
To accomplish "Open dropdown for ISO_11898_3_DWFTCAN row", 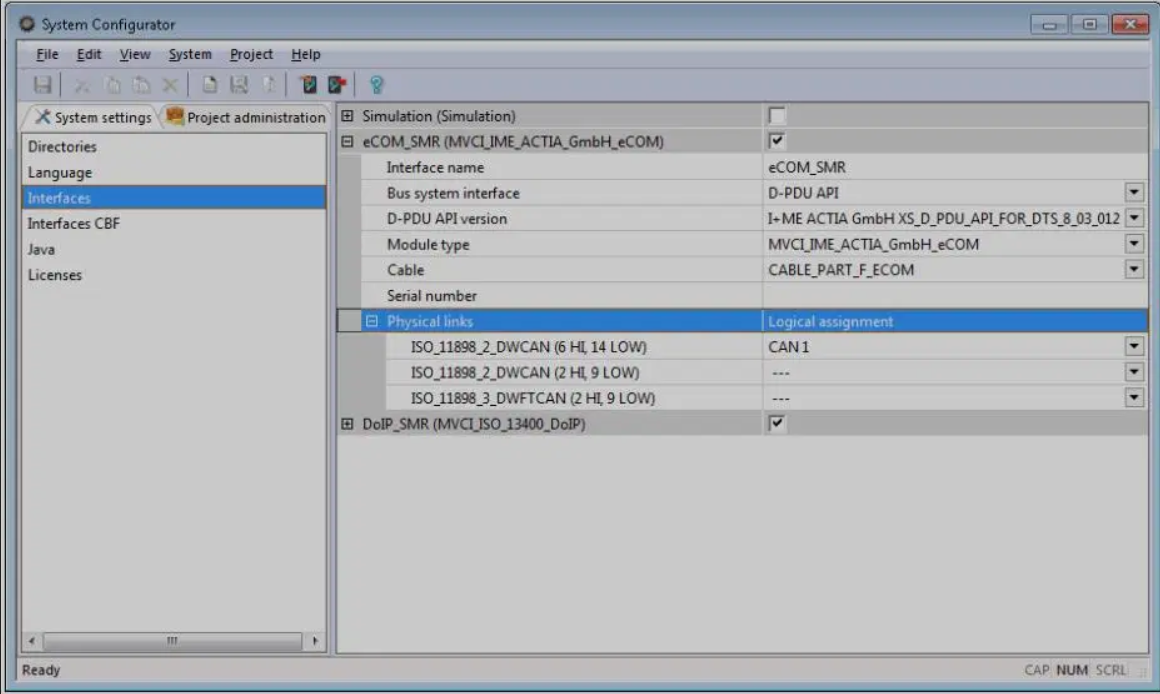I will pos(1134,398).
